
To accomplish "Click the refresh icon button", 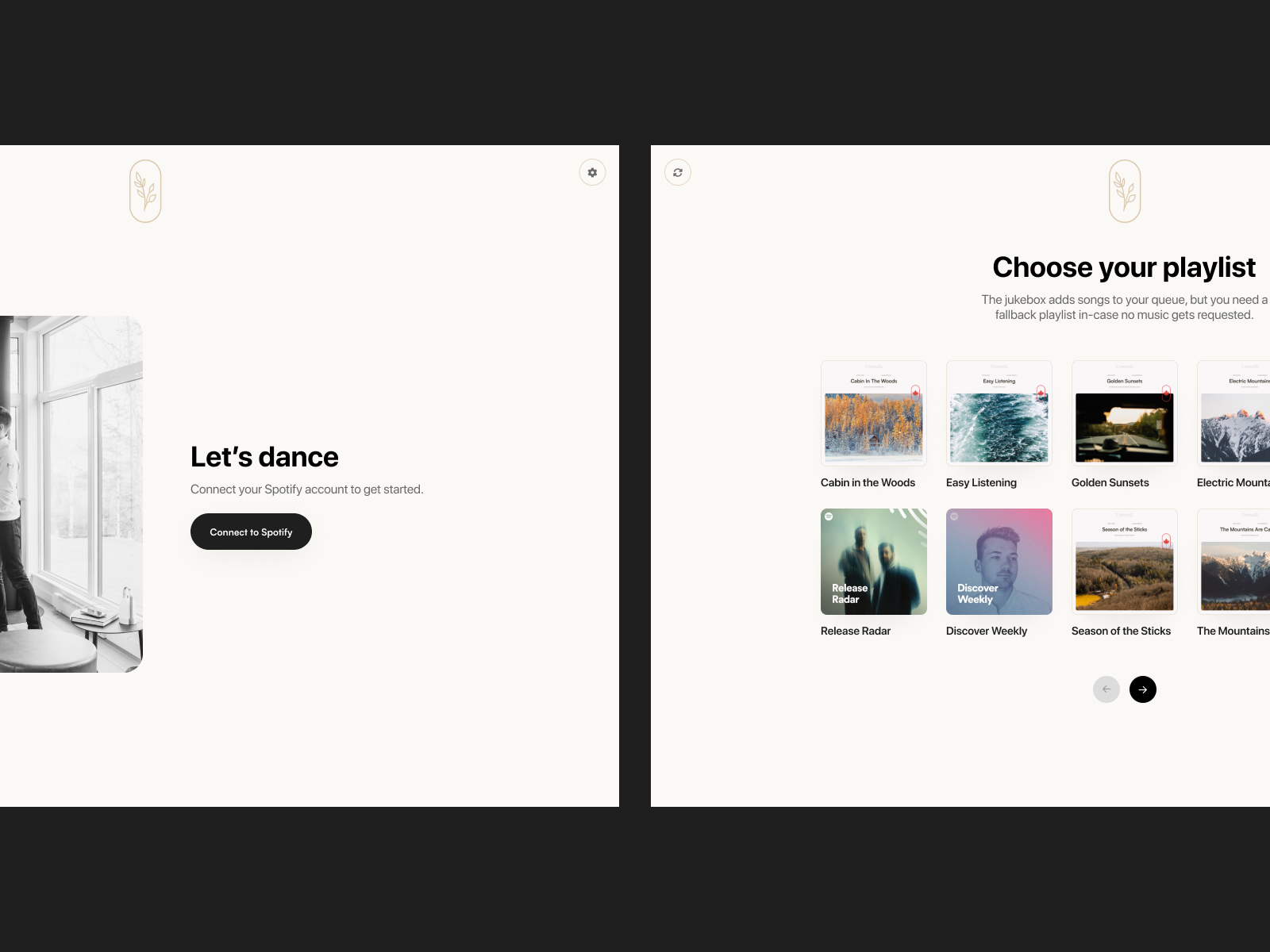I will (x=678, y=172).
